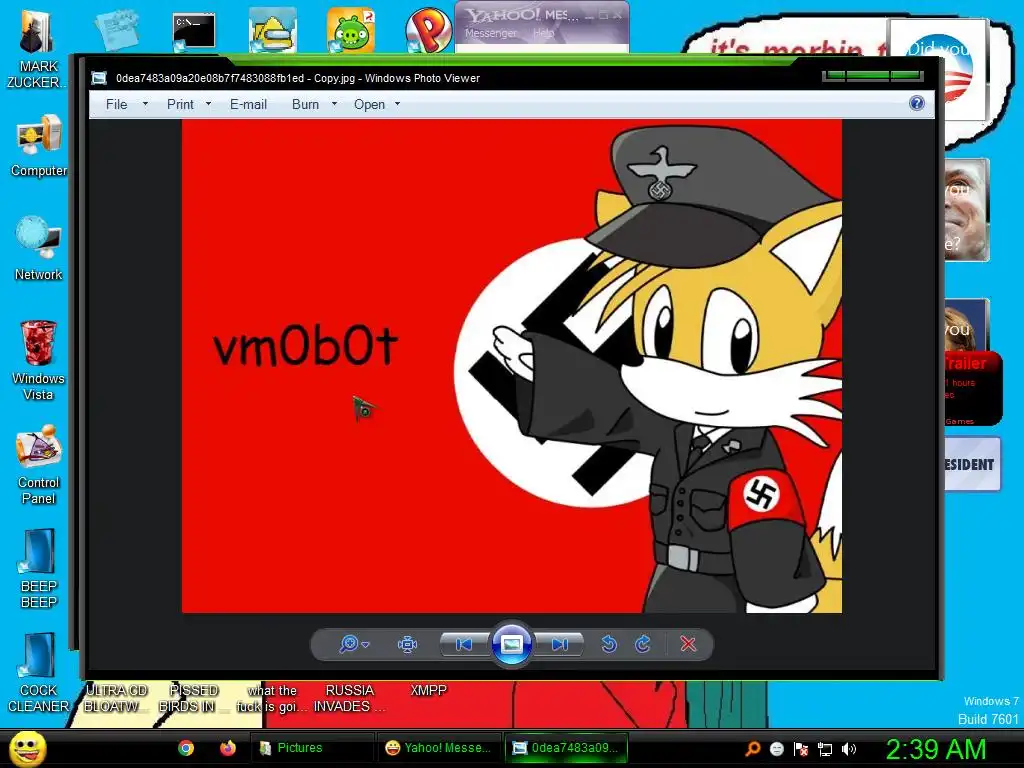
Task: Click the green progress bar in title bar
Action: (x=872, y=76)
